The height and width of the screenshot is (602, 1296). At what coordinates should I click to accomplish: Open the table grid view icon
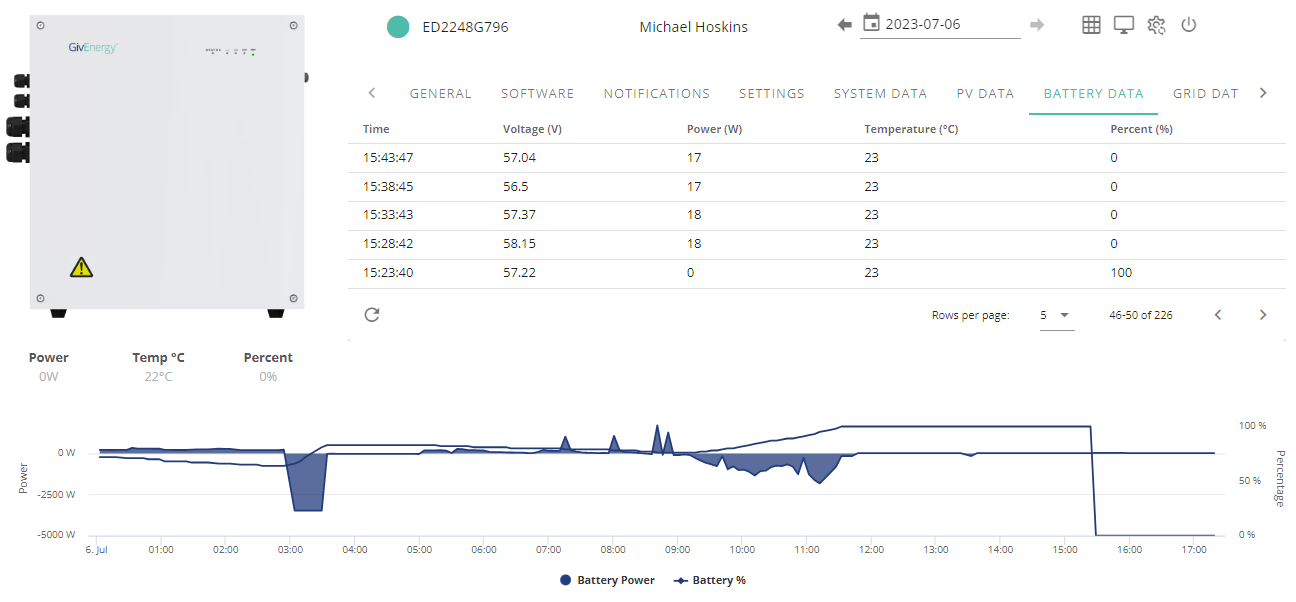point(1091,25)
